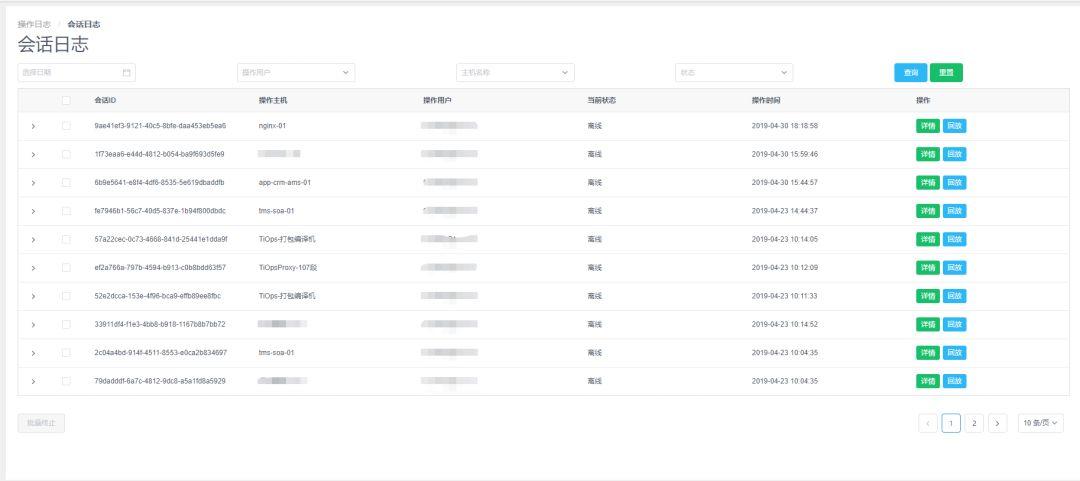1080x481 pixels.
Task: Go to page 2 of results
Action: point(974,423)
